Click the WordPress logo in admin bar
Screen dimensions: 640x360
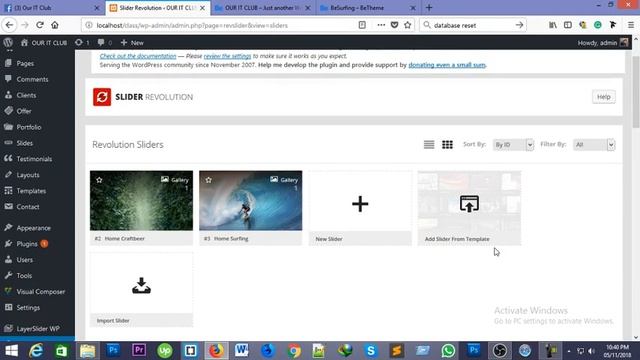tap(8, 42)
